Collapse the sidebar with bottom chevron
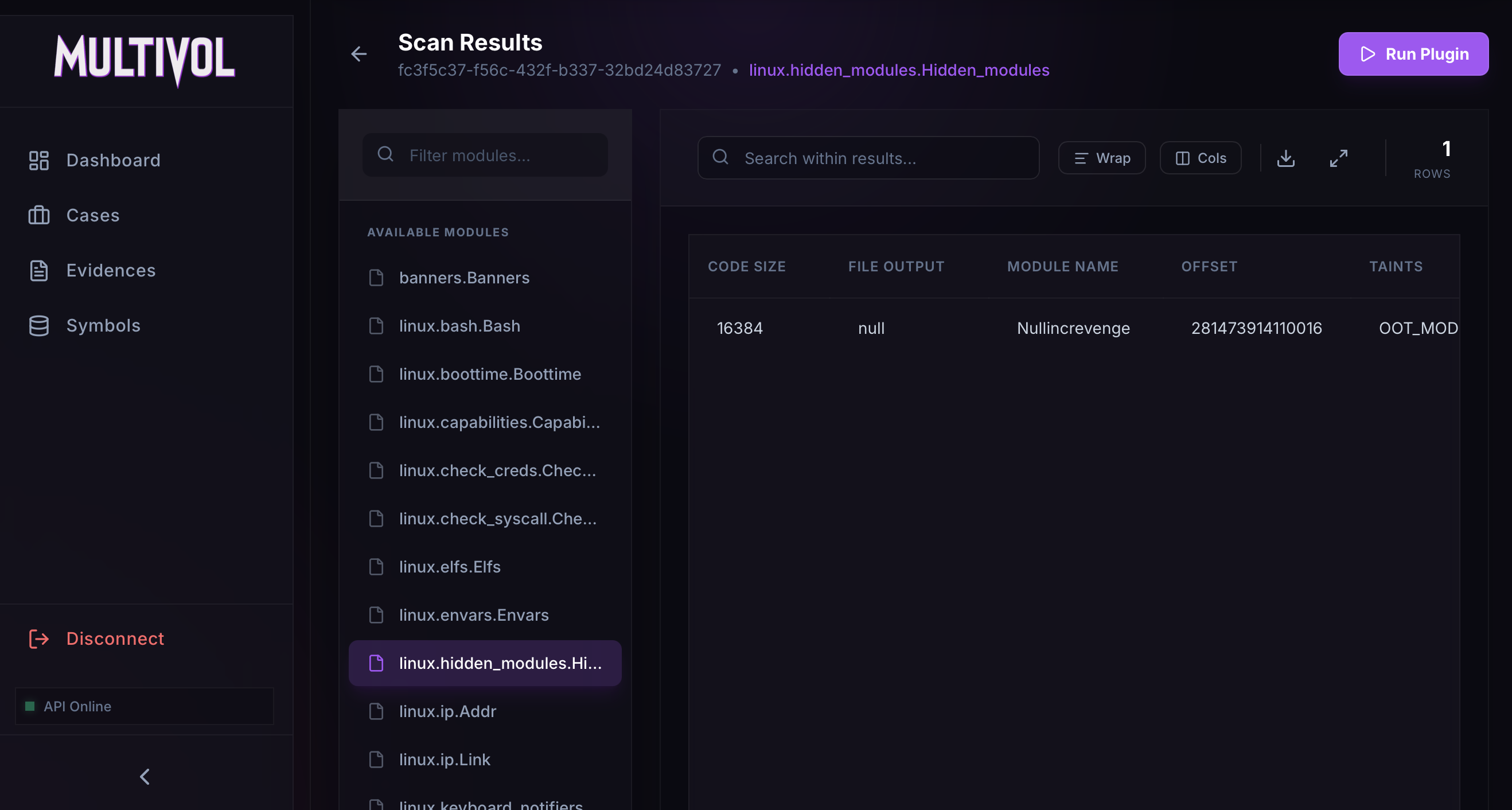This screenshot has width=1512, height=810. click(x=145, y=777)
